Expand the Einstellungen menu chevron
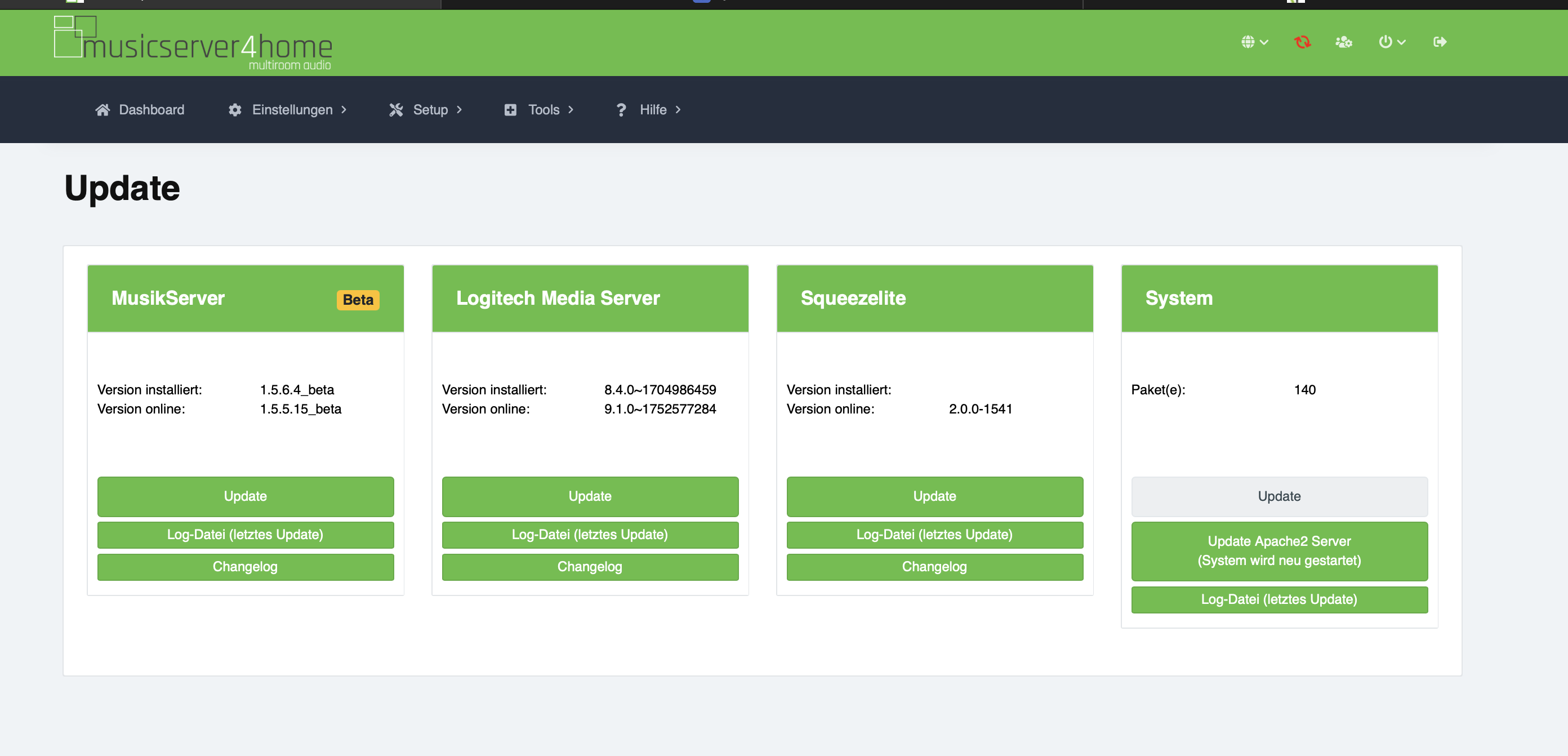 click(x=344, y=109)
